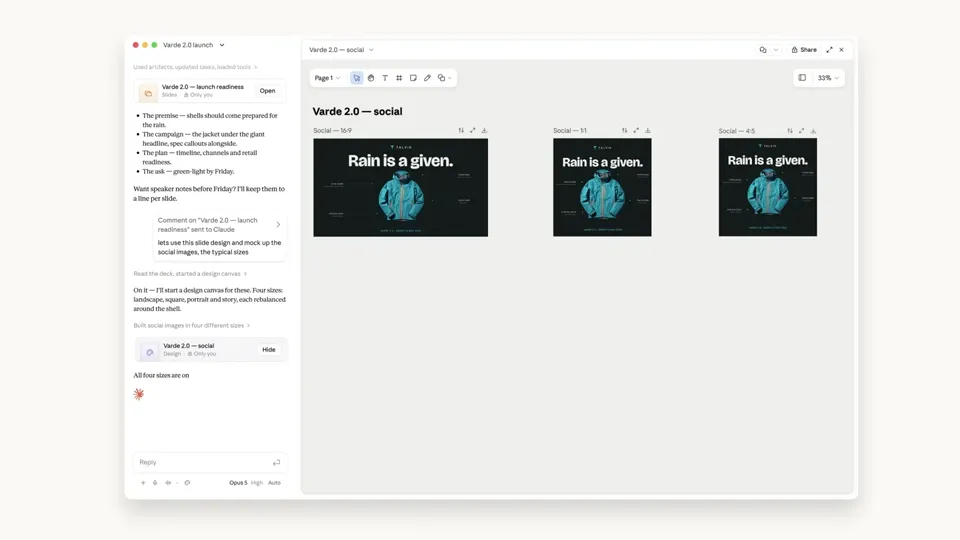Viewport: 960px width, 540px height.
Task: Expand the Social 16:9 frame
Action: 473,130
